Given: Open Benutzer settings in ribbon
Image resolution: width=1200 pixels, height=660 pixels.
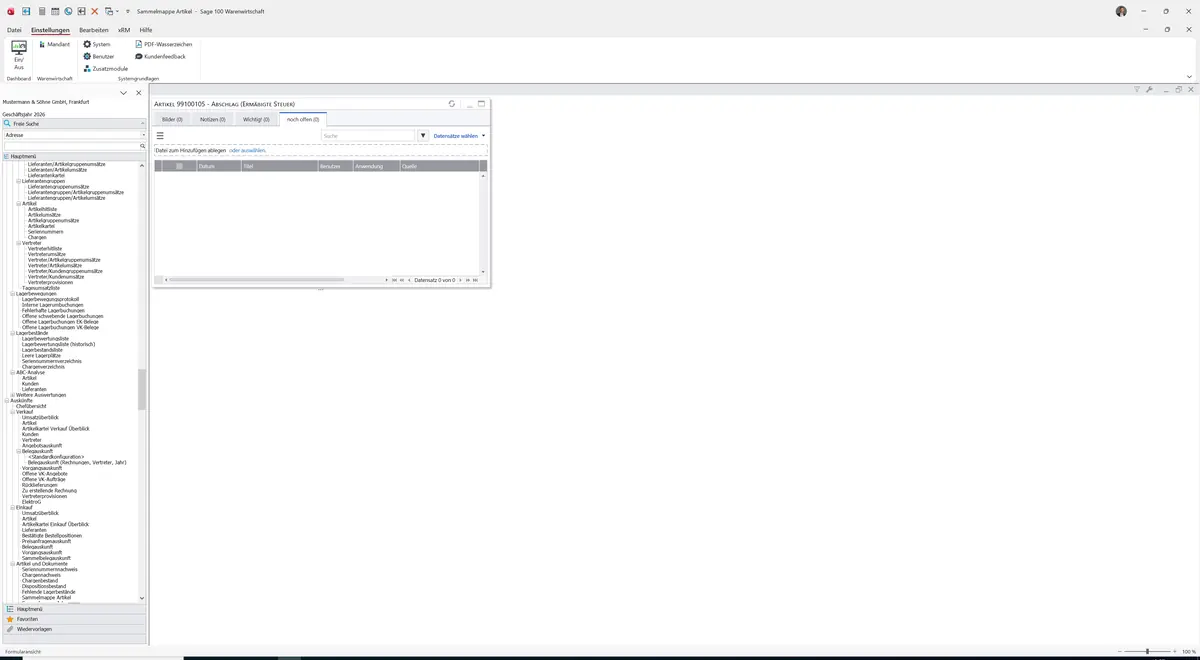Looking at the screenshot, I should coord(99,56).
